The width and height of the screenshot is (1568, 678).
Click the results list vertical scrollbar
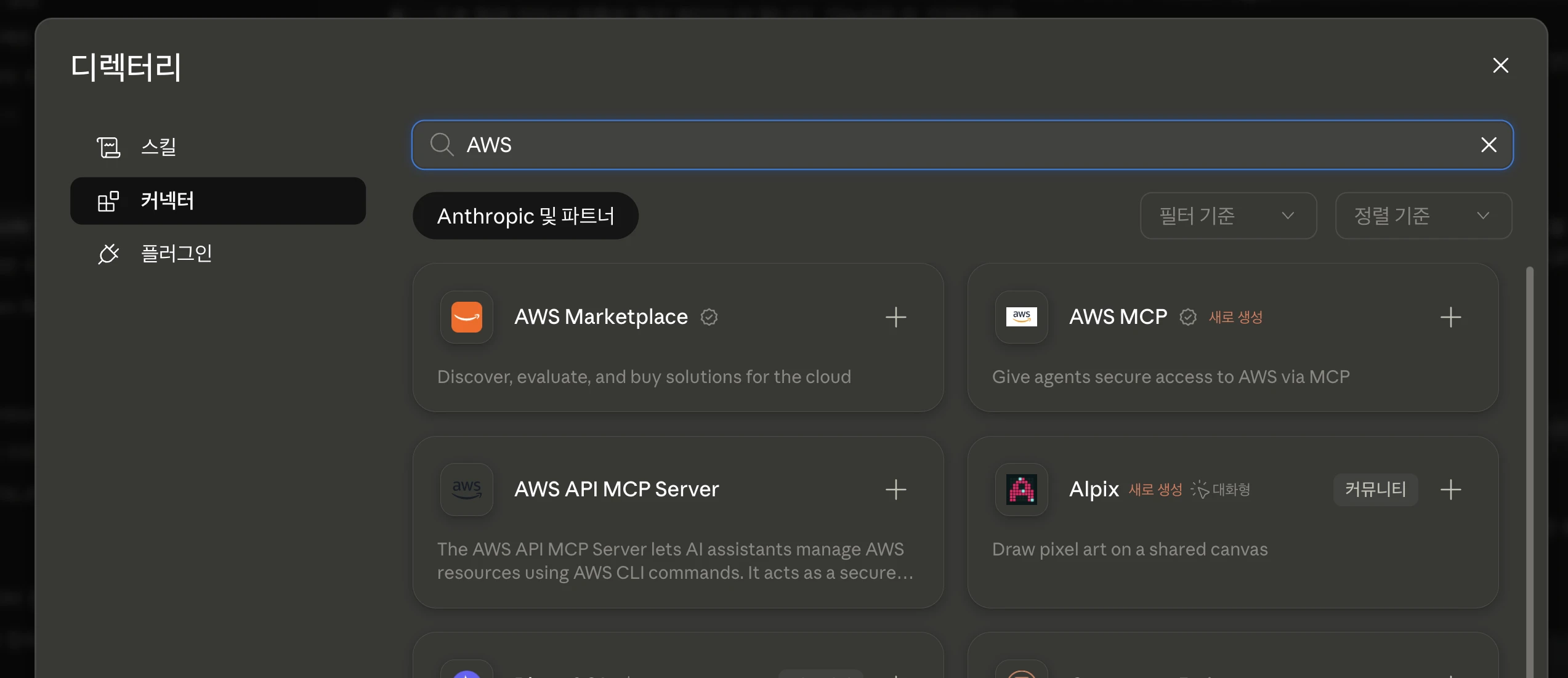1529,471
